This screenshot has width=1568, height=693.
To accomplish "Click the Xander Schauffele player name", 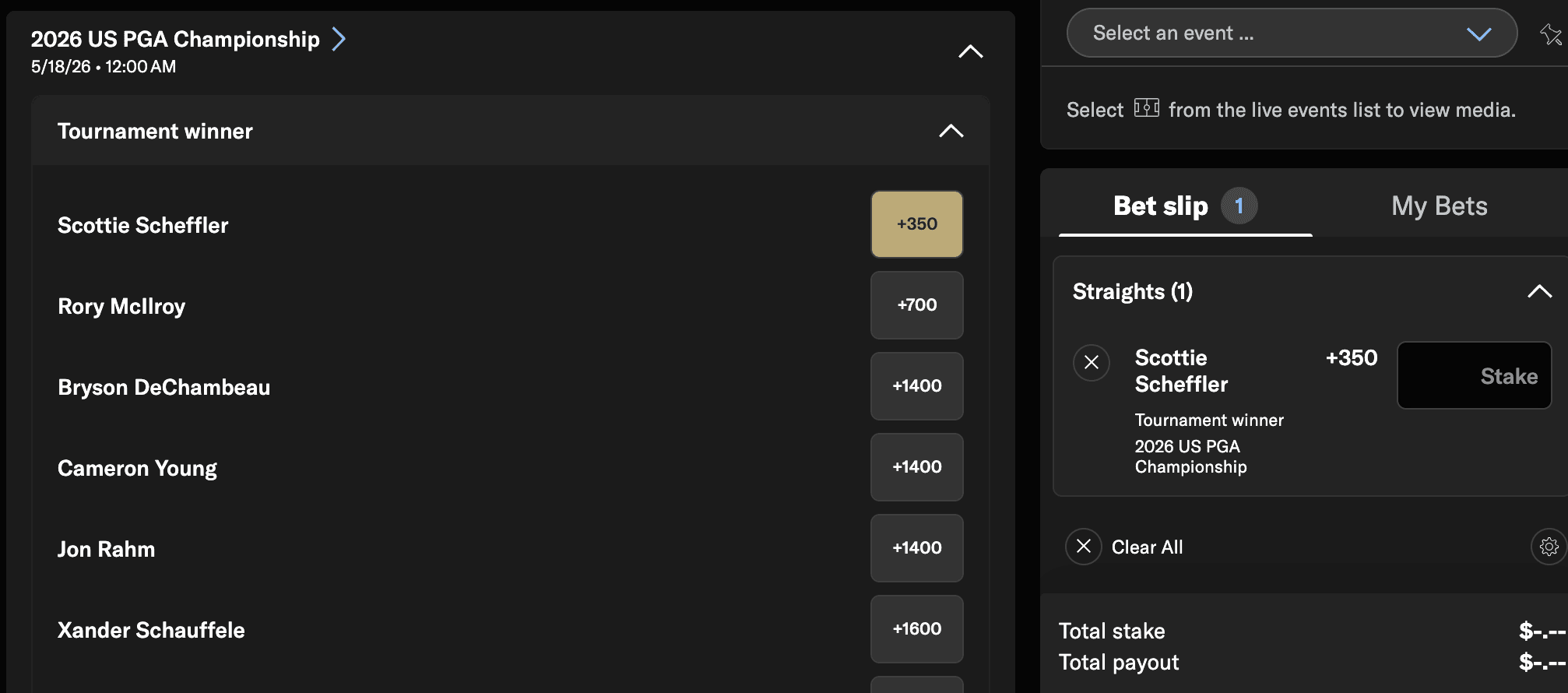I will pyautogui.click(x=151, y=630).
